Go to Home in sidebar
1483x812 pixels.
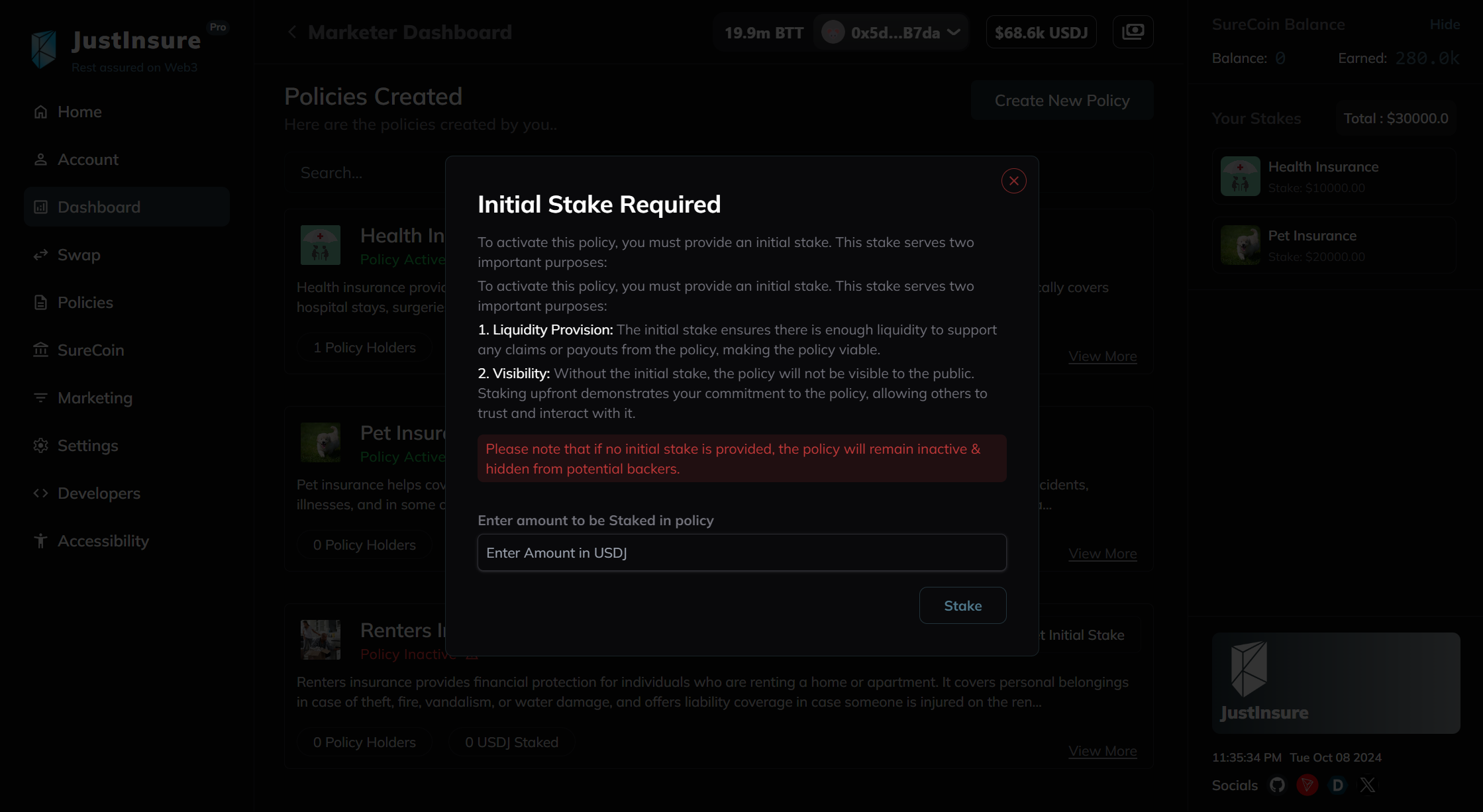pos(79,112)
